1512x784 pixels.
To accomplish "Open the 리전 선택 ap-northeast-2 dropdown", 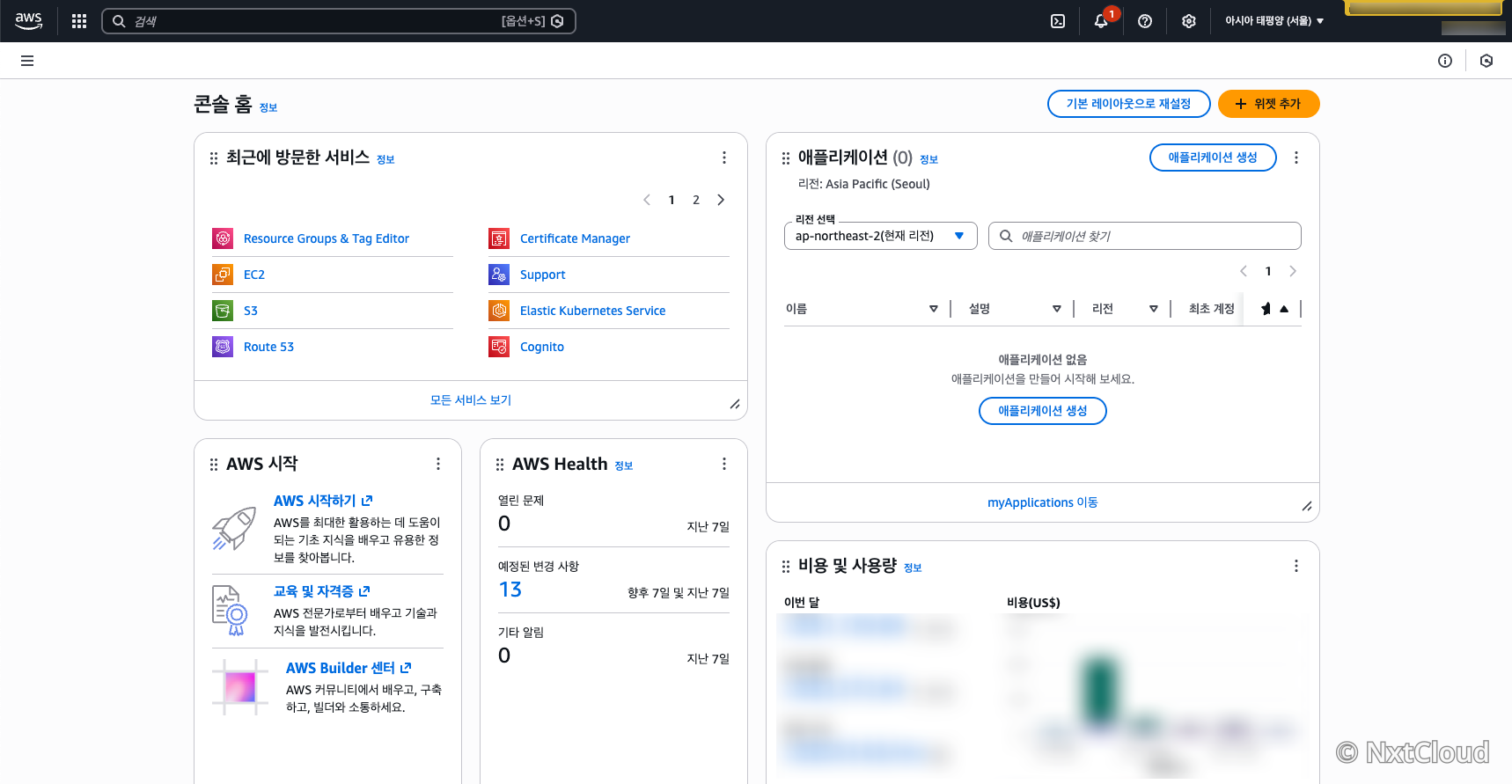I will [x=881, y=236].
